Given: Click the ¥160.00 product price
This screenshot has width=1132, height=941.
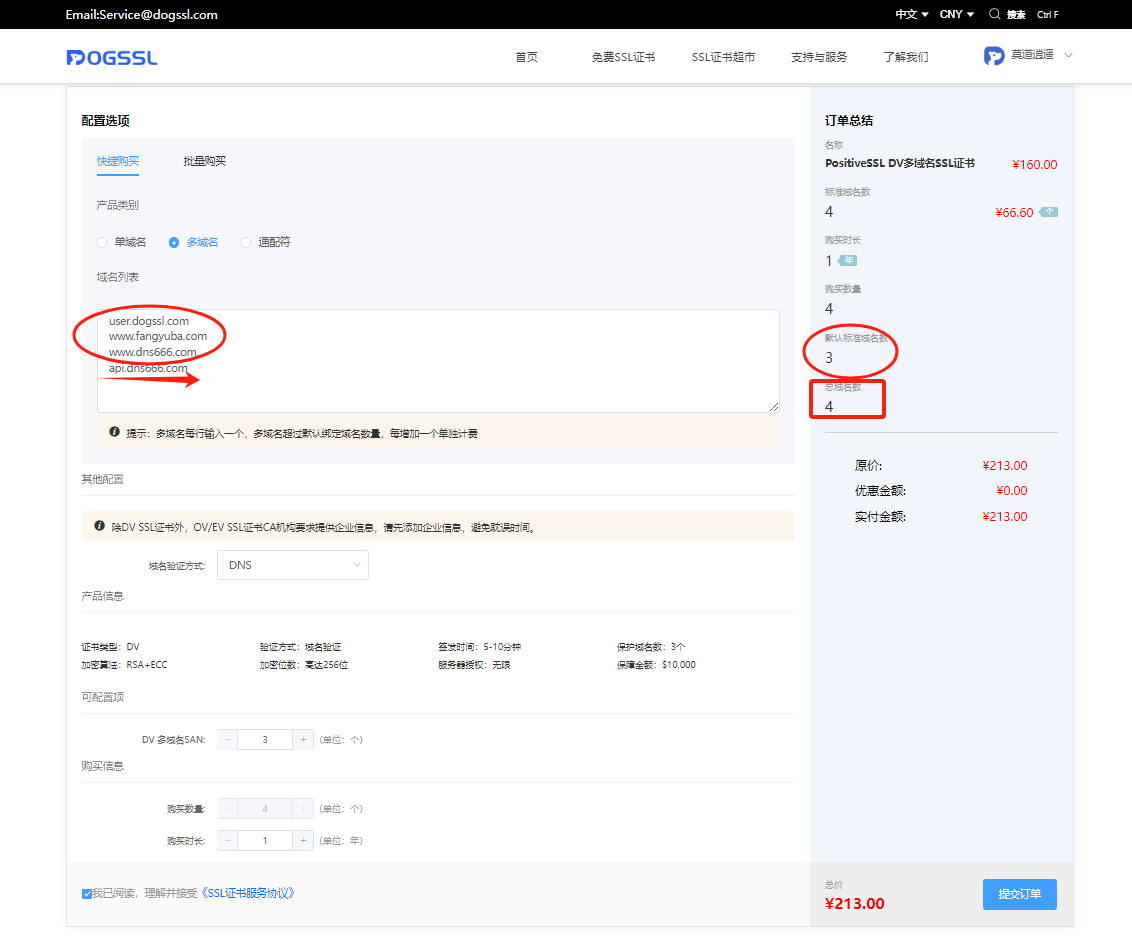Looking at the screenshot, I should point(1035,164).
